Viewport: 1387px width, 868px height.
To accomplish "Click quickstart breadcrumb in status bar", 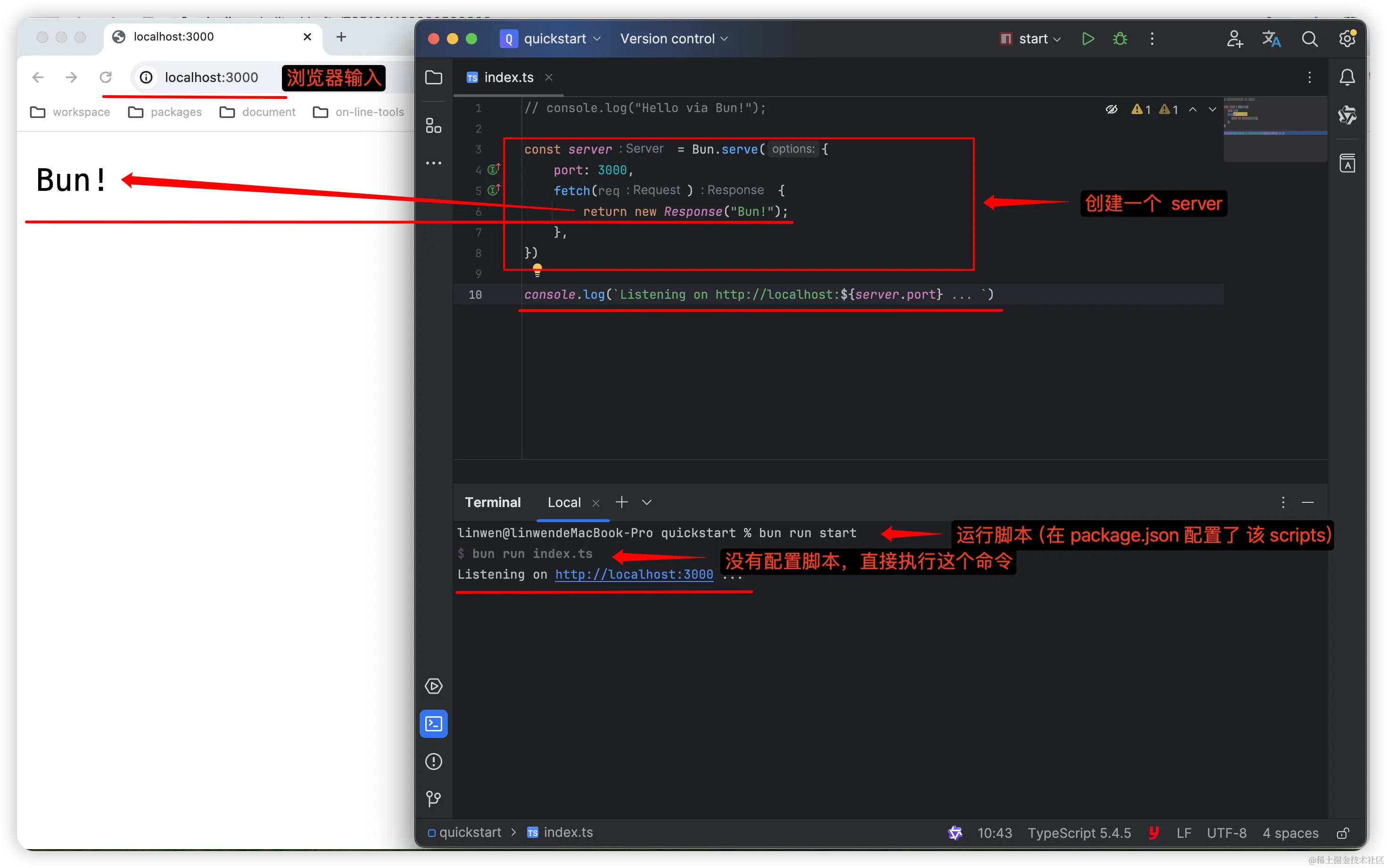I will point(465,832).
